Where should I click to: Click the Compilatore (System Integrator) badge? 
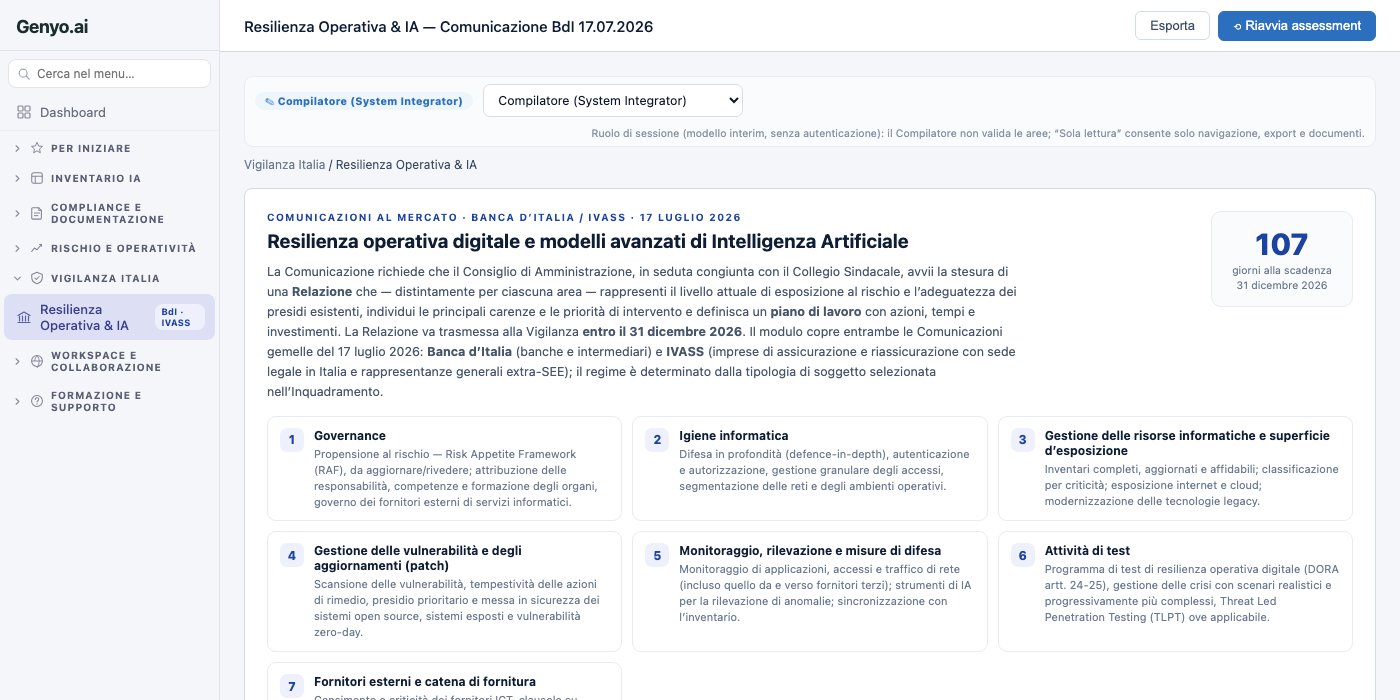pos(364,101)
